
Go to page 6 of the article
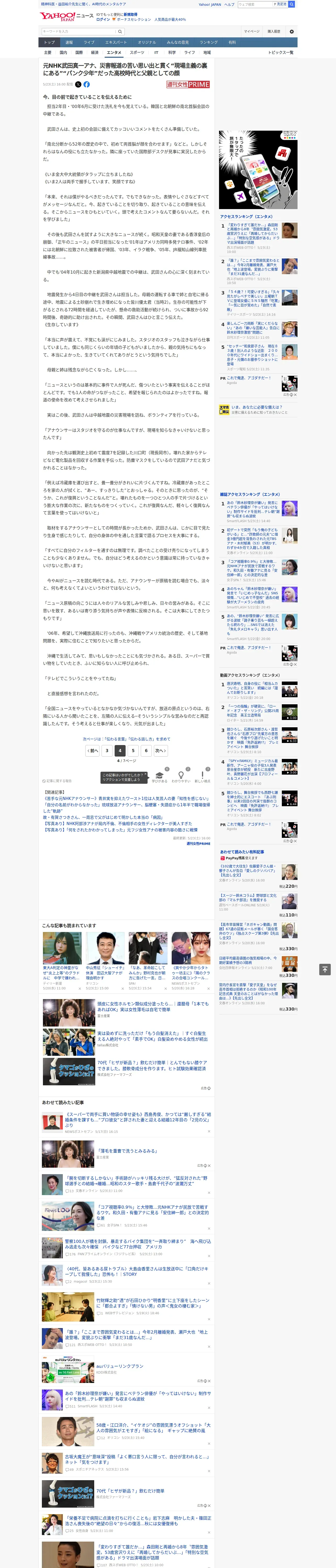(x=146, y=751)
